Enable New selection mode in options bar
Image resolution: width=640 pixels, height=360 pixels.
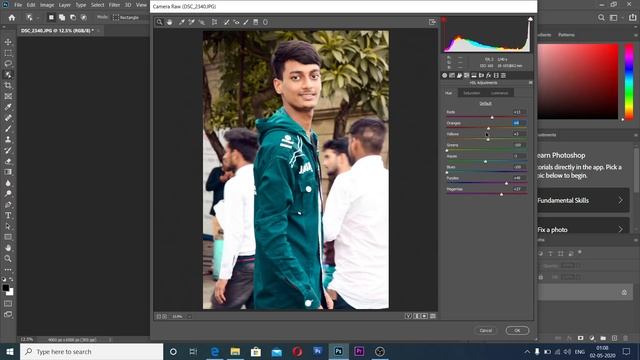(51, 18)
